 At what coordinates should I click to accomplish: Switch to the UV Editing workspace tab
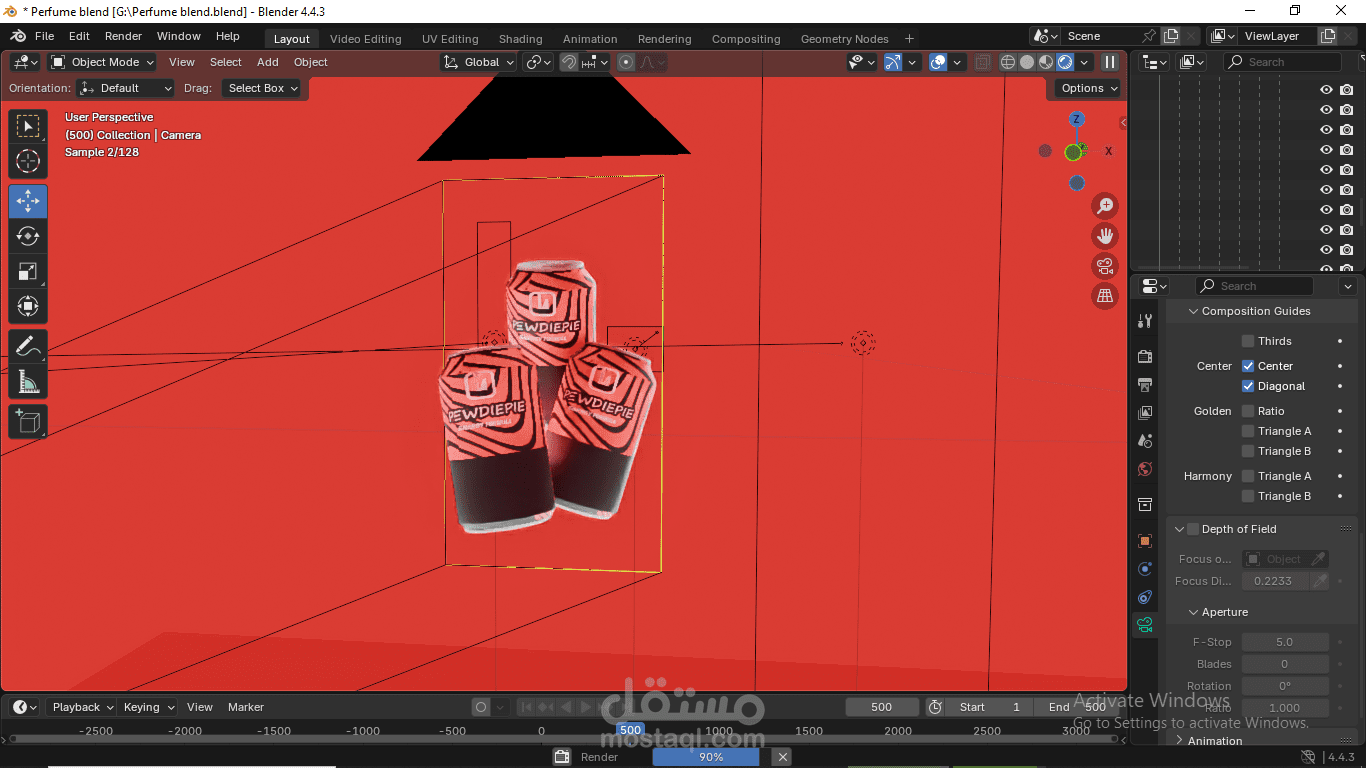point(450,39)
